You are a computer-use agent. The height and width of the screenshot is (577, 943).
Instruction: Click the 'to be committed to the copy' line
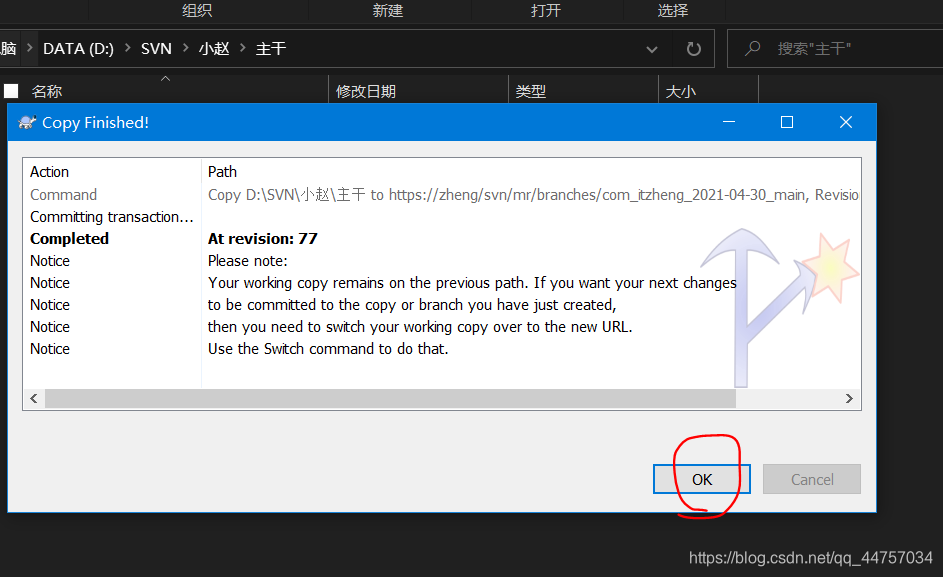pyautogui.click(x=412, y=305)
